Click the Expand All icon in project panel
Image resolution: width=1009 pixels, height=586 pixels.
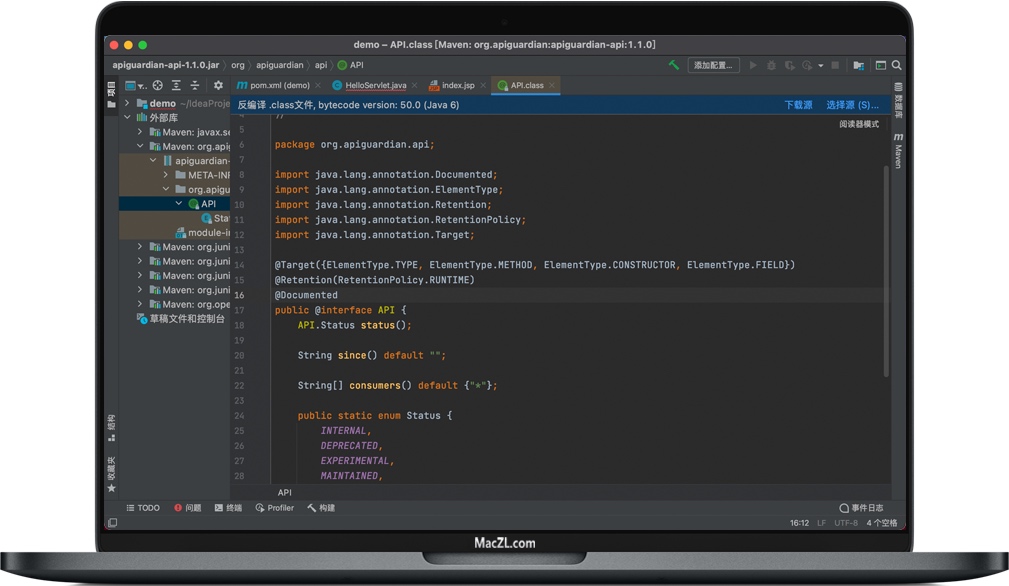[176, 86]
